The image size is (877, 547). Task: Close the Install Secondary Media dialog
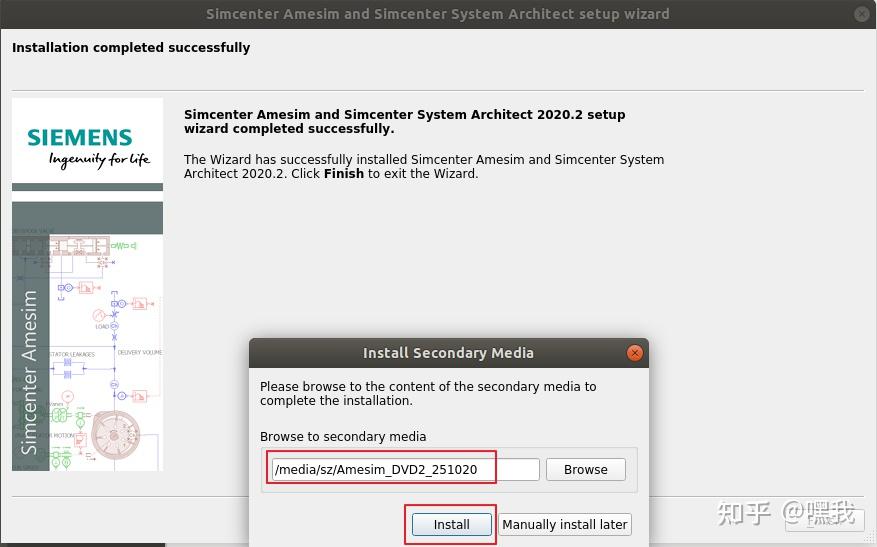tap(634, 353)
